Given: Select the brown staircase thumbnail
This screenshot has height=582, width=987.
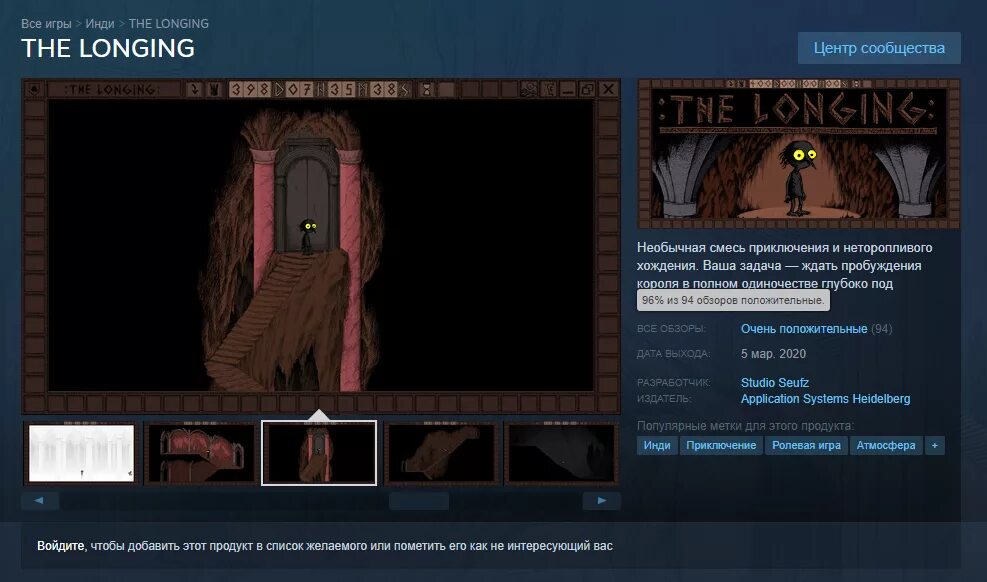Looking at the screenshot, I should click(441, 453).
